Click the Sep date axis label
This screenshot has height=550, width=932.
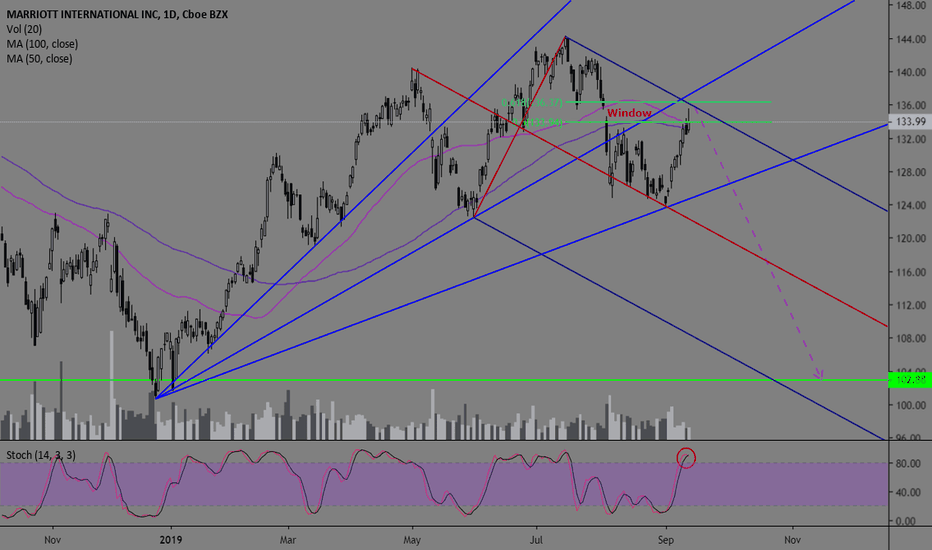(666, 540)
